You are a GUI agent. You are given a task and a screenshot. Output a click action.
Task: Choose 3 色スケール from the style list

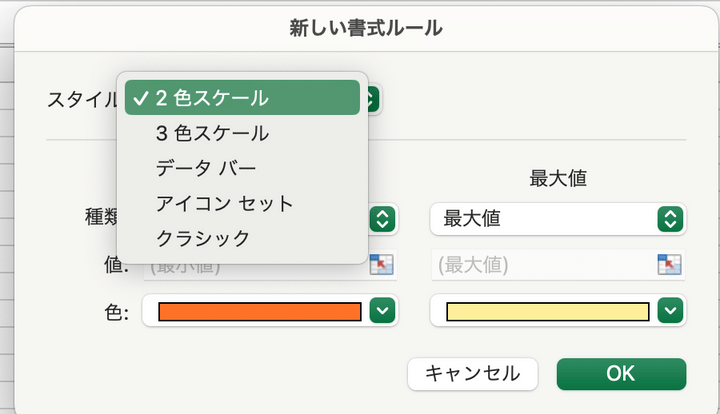tap(212, 133)
